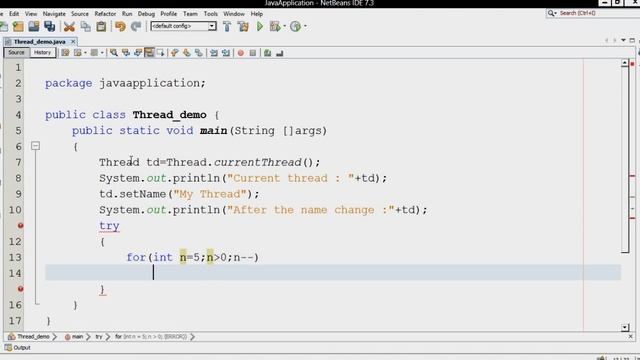Click the Build Project hammer icon
This screenshot has width=640, height=360.
click(227, 27)
